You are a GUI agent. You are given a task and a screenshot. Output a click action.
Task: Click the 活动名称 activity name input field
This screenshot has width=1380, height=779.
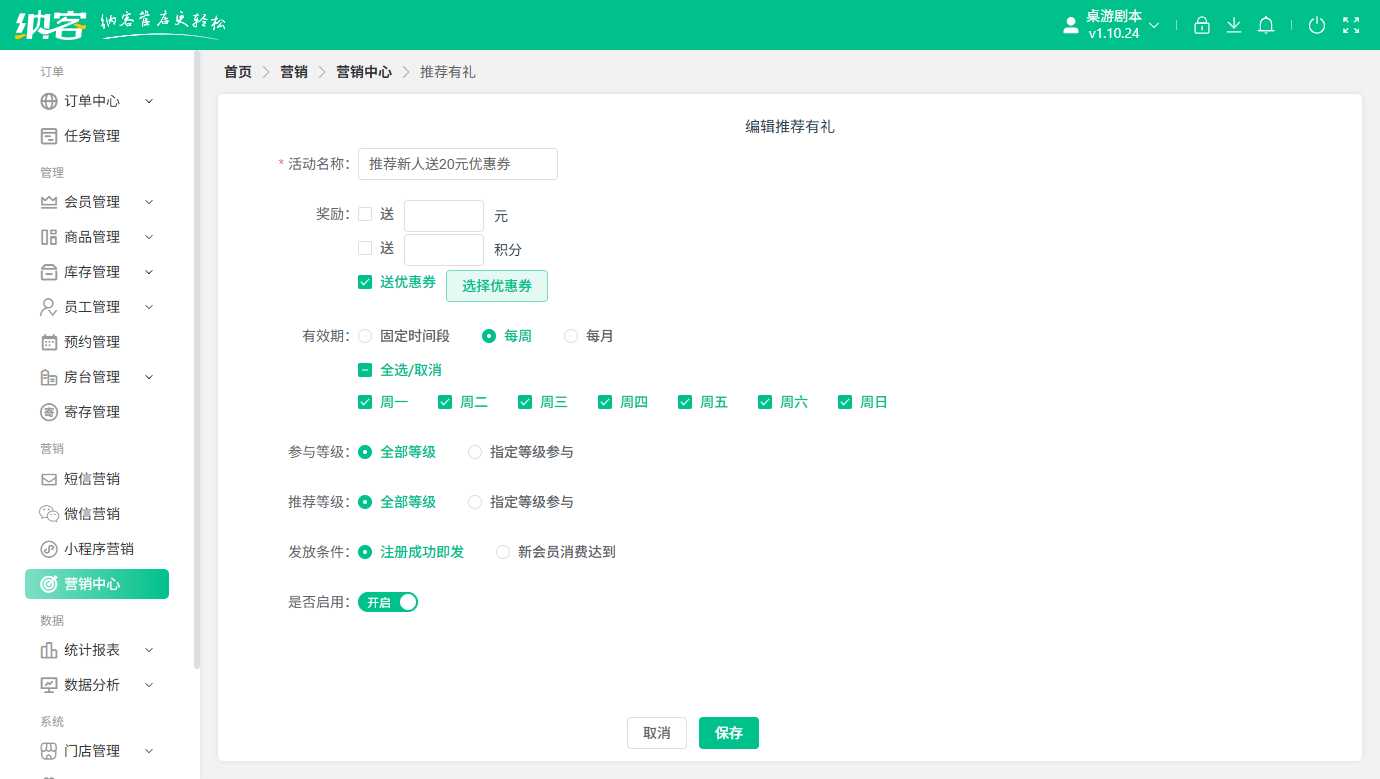pos(457,164)
